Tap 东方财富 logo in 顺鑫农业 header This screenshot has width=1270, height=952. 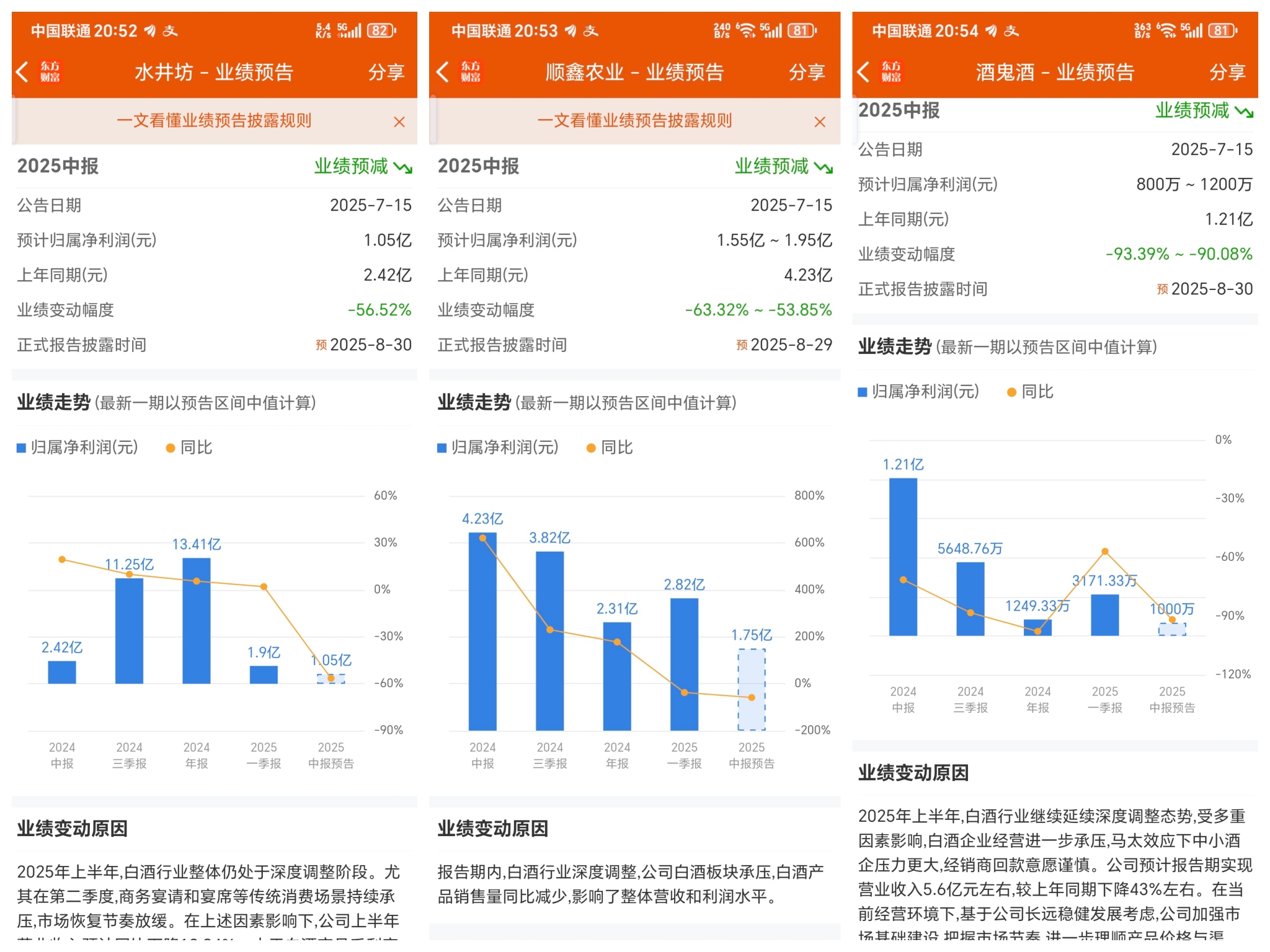click(x=471, y=72)
